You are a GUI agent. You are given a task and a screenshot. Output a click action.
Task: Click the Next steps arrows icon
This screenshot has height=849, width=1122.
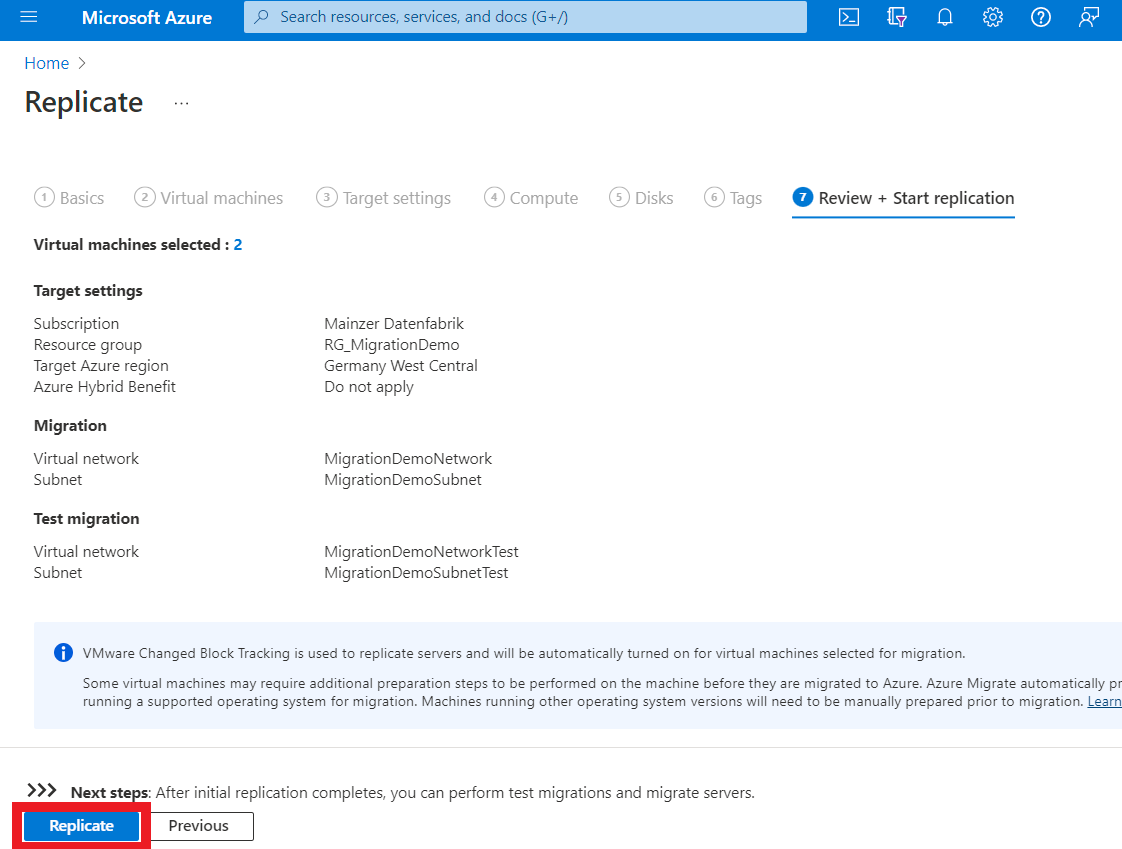click(x=42, y=790)
